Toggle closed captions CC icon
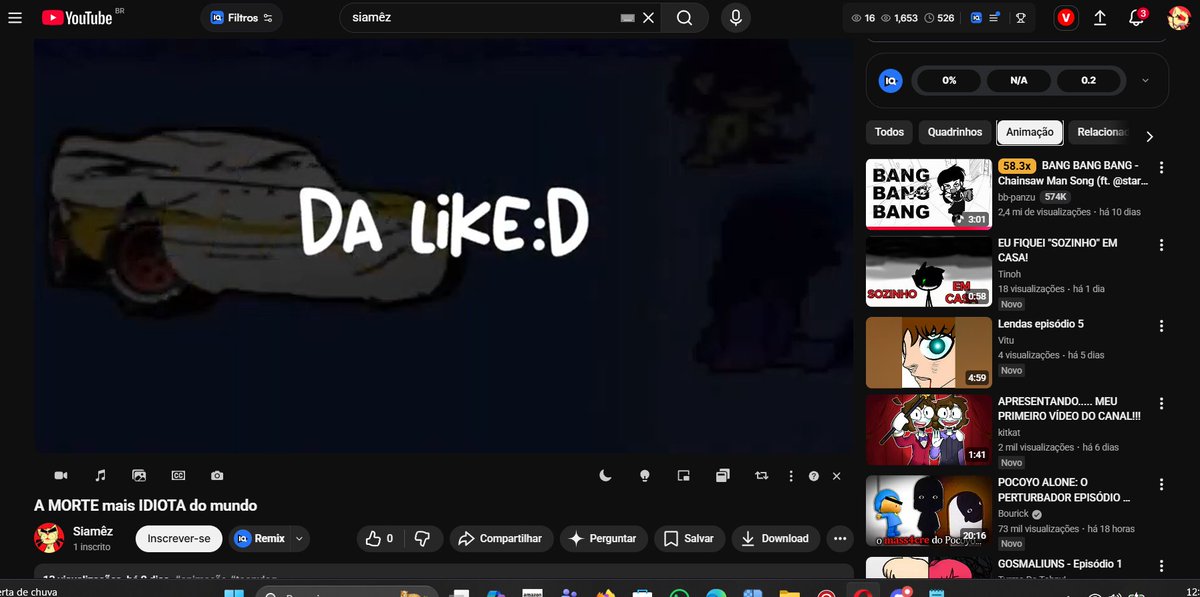Screen dimensions: 1200x597 click(x=178, y=476)
